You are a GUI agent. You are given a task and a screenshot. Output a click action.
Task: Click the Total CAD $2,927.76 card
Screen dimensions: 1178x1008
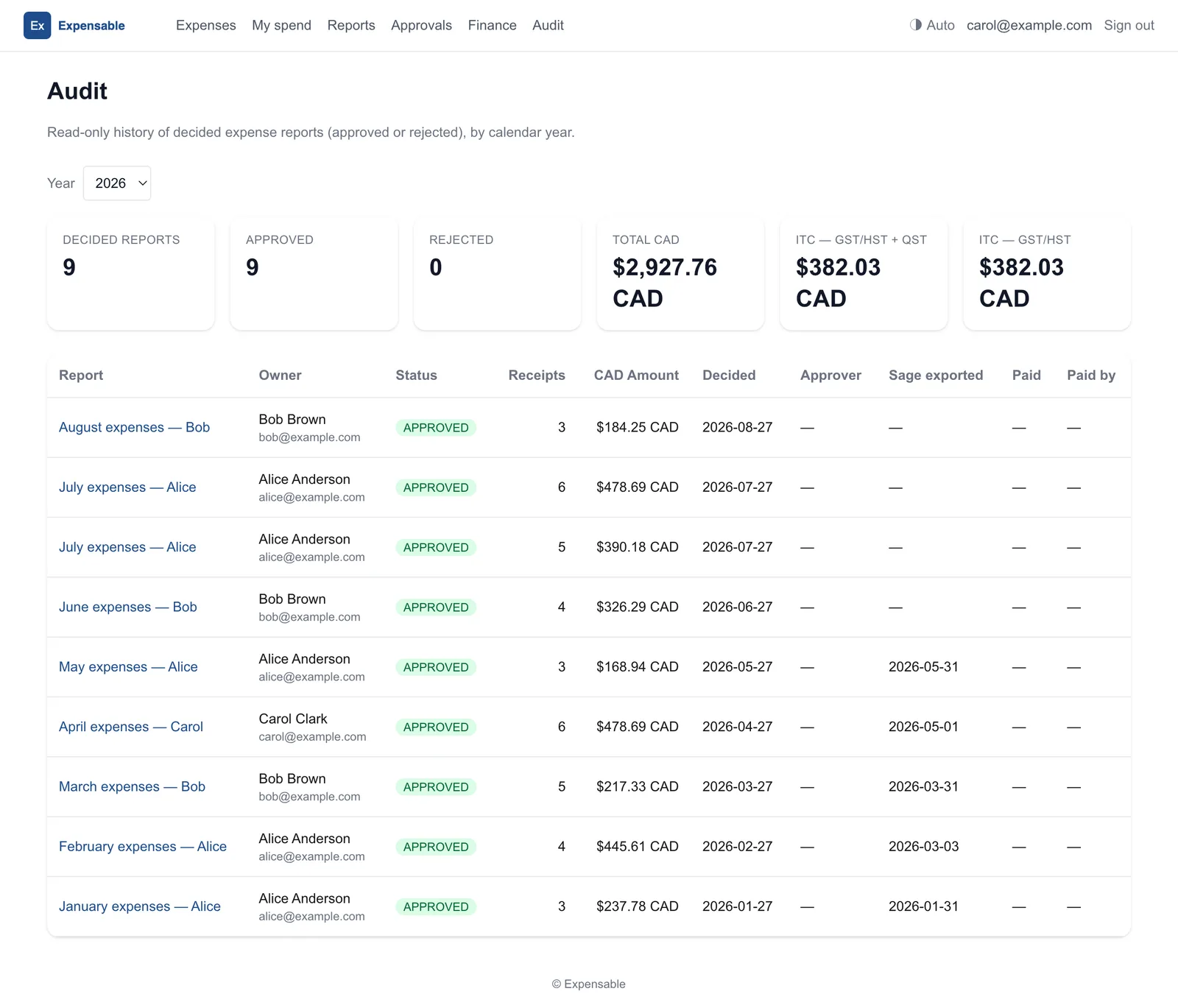680,274
